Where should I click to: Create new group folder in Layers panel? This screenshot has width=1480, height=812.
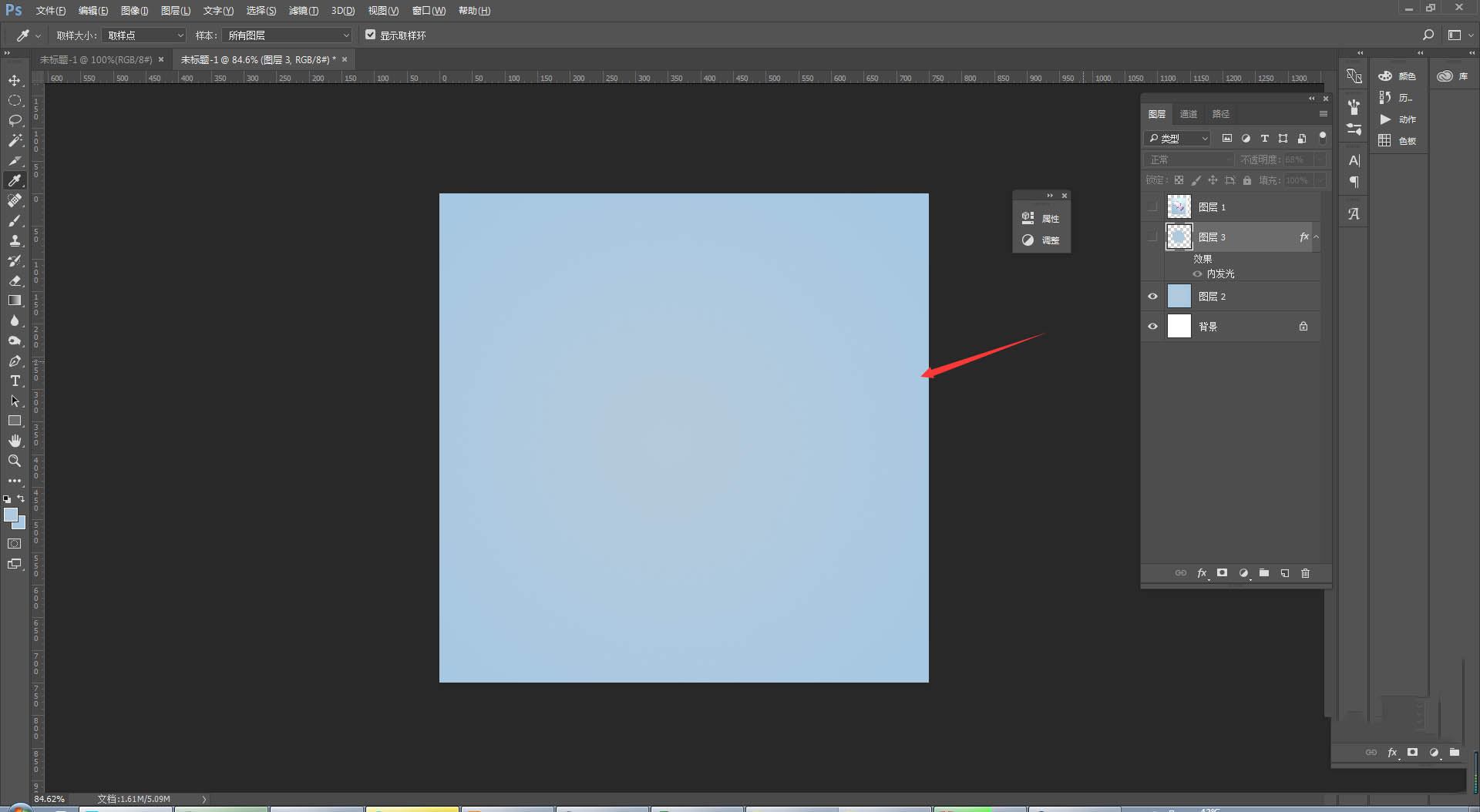coord(1264,573)
